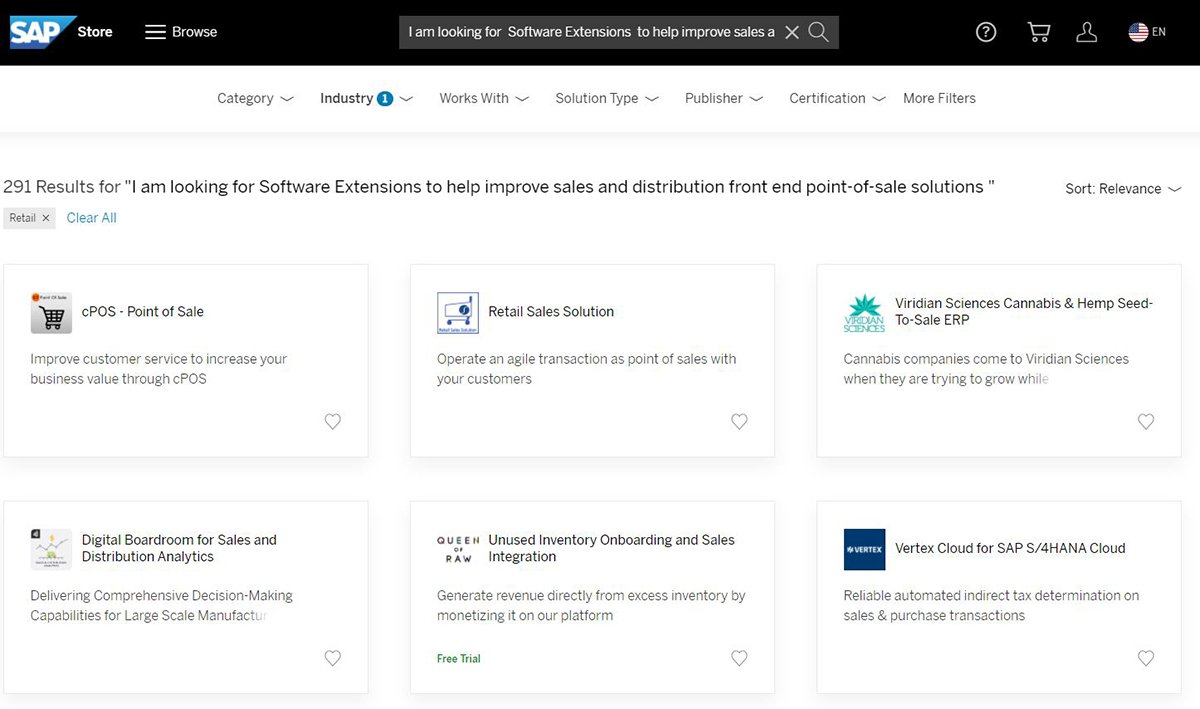Favorite the cPOS - Point of Sale listing

pos(332,421)
